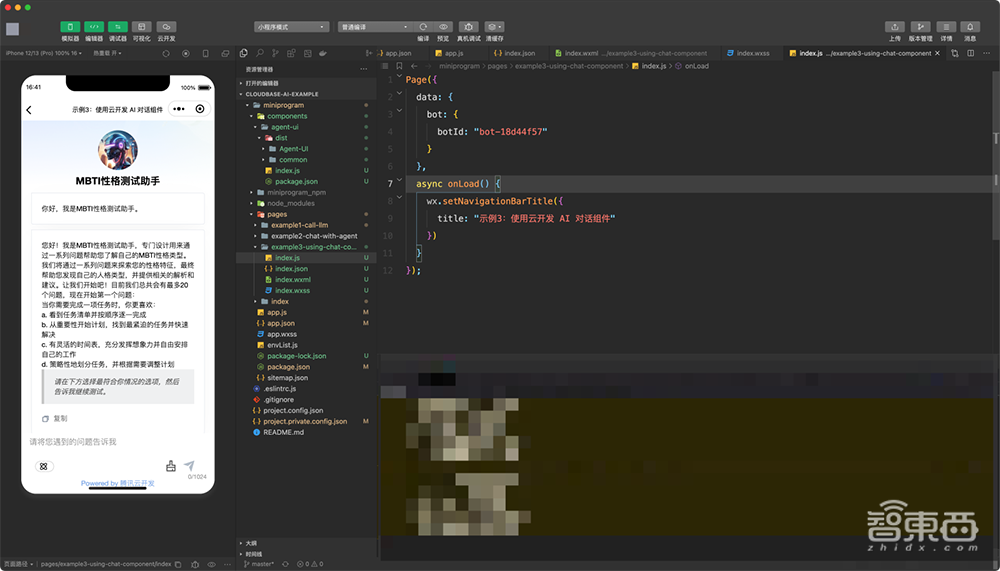Open the 小程序模式 mode dropdown
This screenshot has height=571, width=1000.
(291, 26)
